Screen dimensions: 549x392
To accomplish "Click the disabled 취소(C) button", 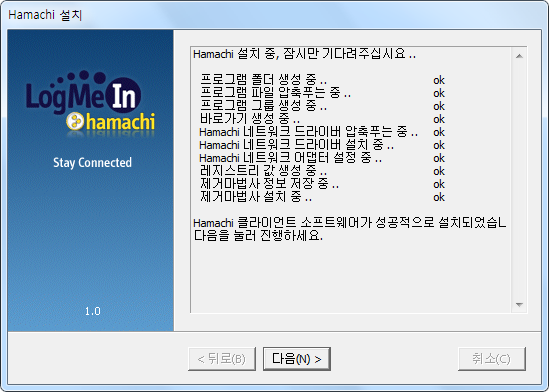I will [492, 359].
